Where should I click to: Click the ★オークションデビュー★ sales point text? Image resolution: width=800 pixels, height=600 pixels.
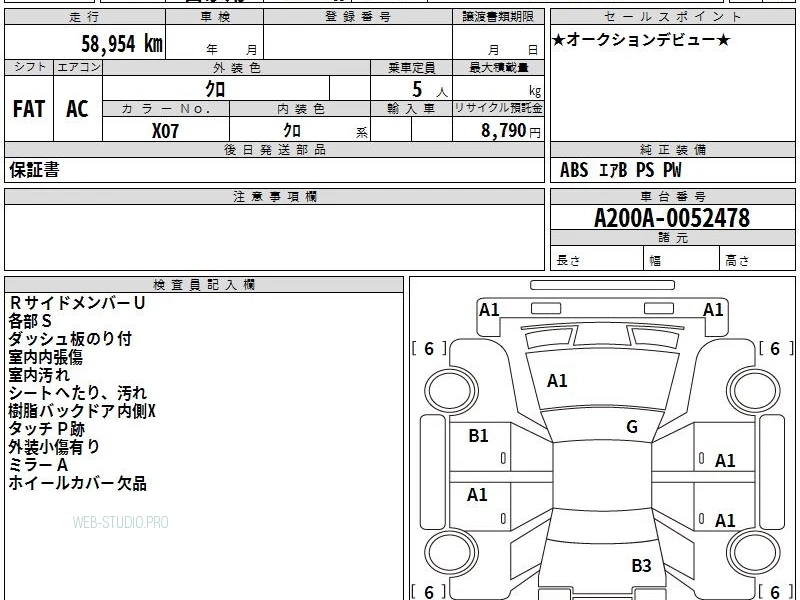click(641, 40)
